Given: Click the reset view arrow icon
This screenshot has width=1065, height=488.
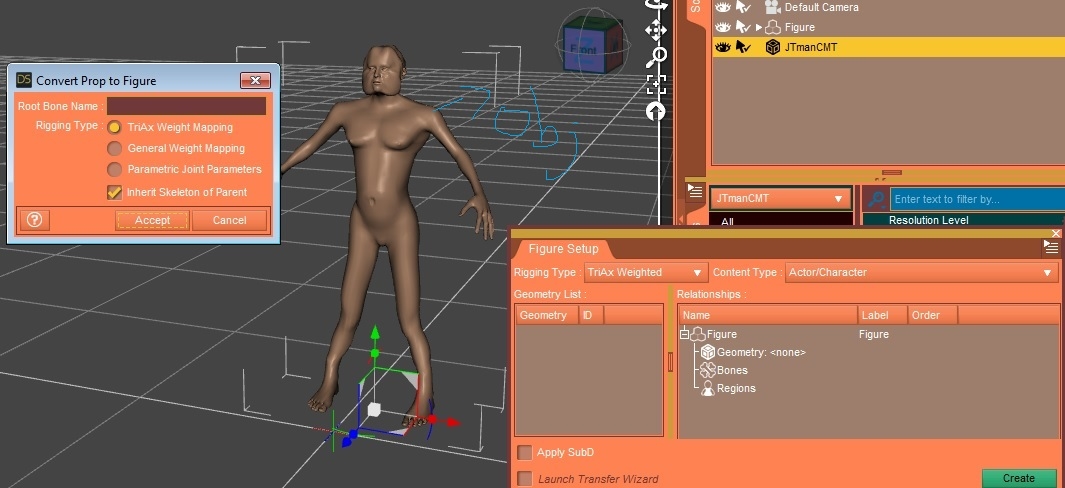Looking at the screenshot, I should [x=656, y=110].
